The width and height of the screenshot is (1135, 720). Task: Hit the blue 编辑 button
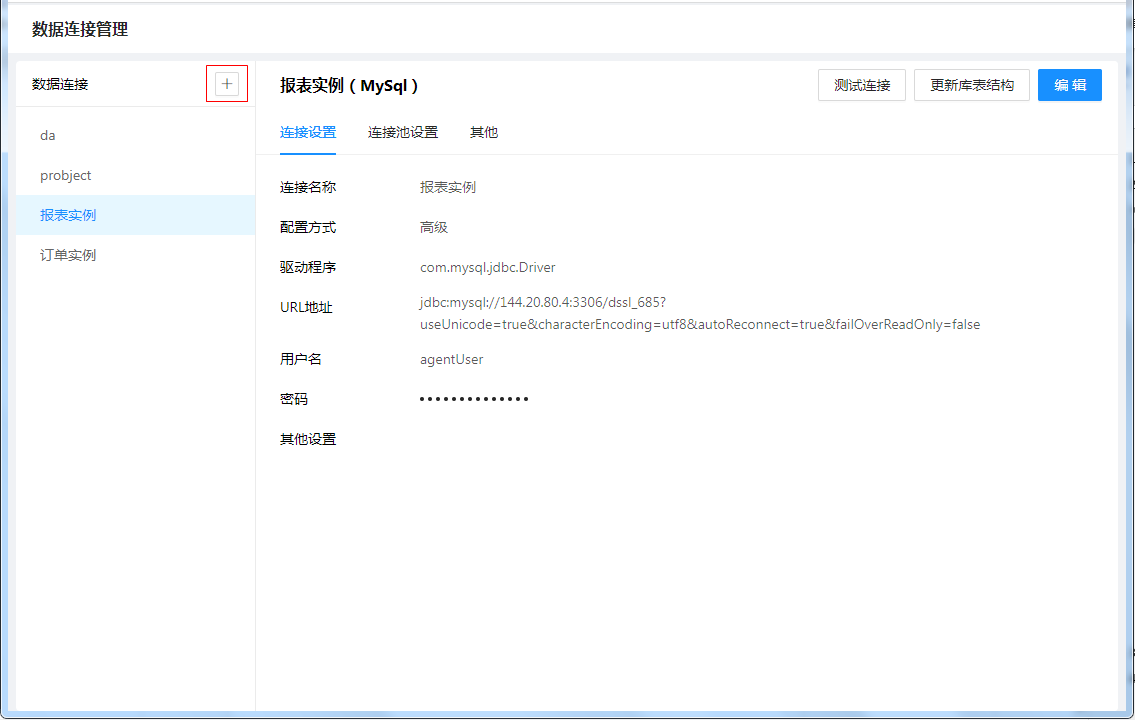[x=1070, y=85]
